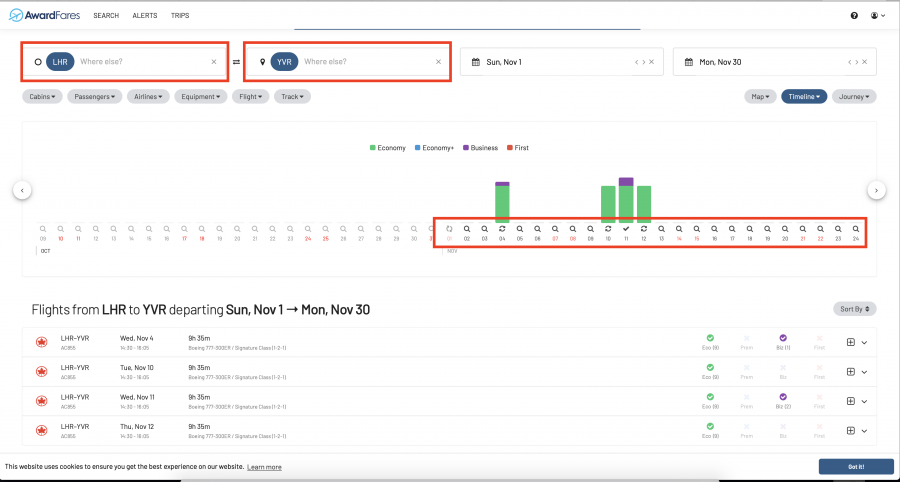
Task: Expand the Thu, Nov 12 flight details chevron
Action: pos(864,430)
